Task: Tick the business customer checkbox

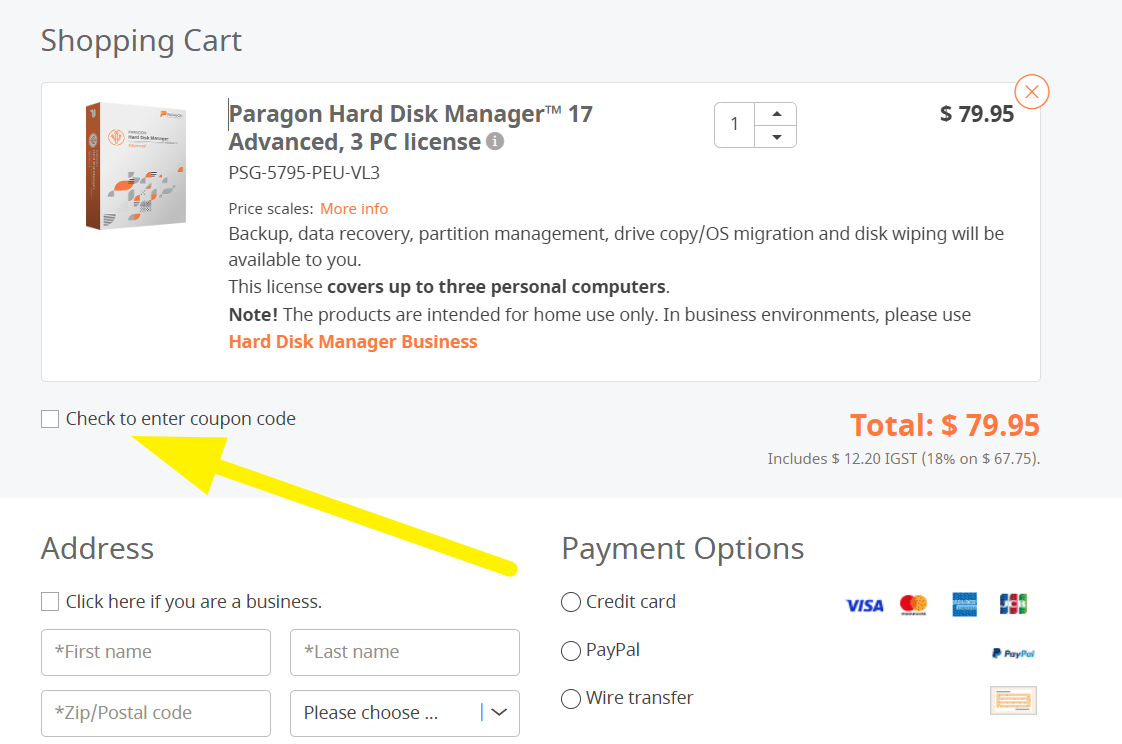Action: (x=50, y=602)
